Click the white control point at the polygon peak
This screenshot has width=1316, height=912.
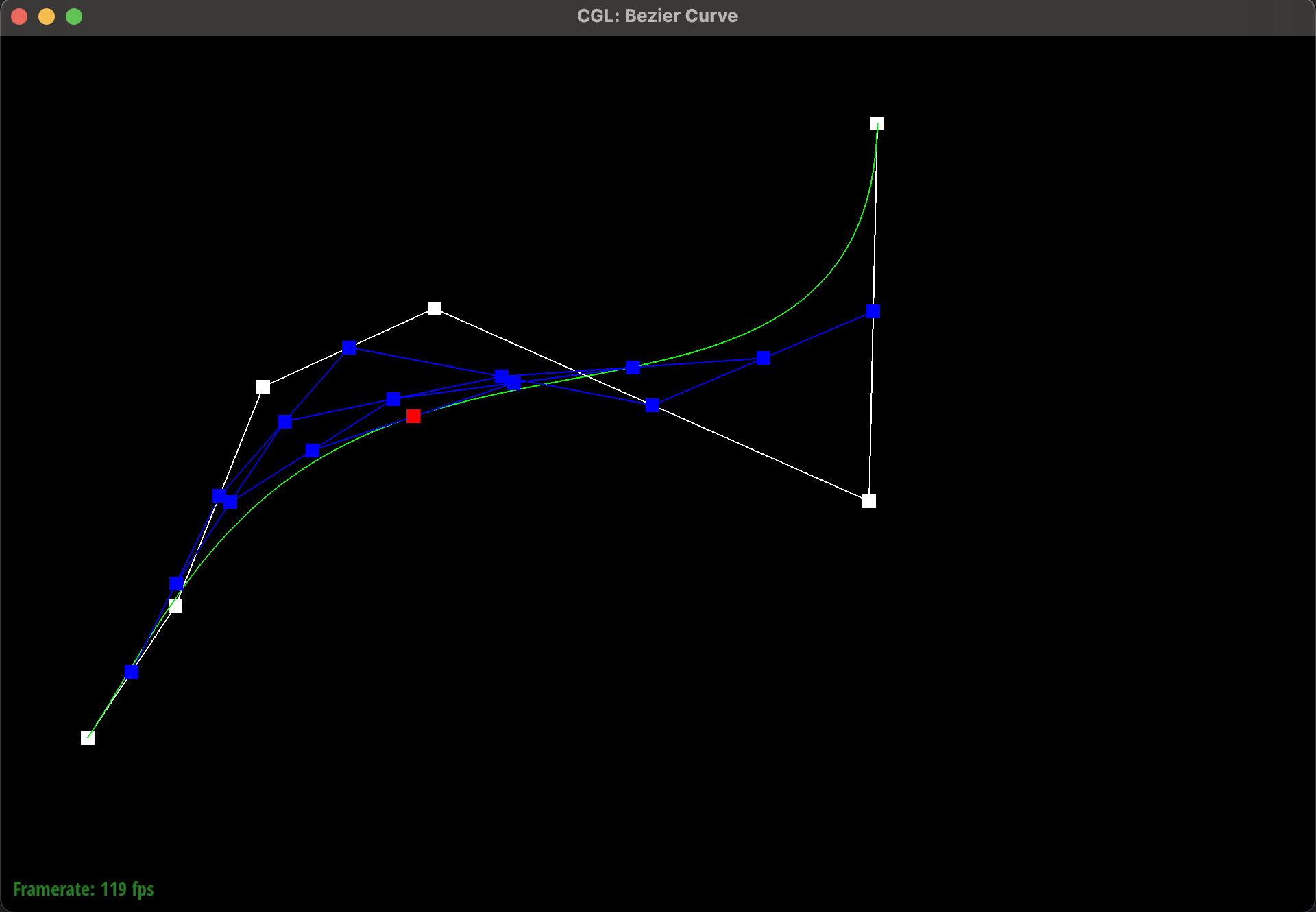(435, 309)
